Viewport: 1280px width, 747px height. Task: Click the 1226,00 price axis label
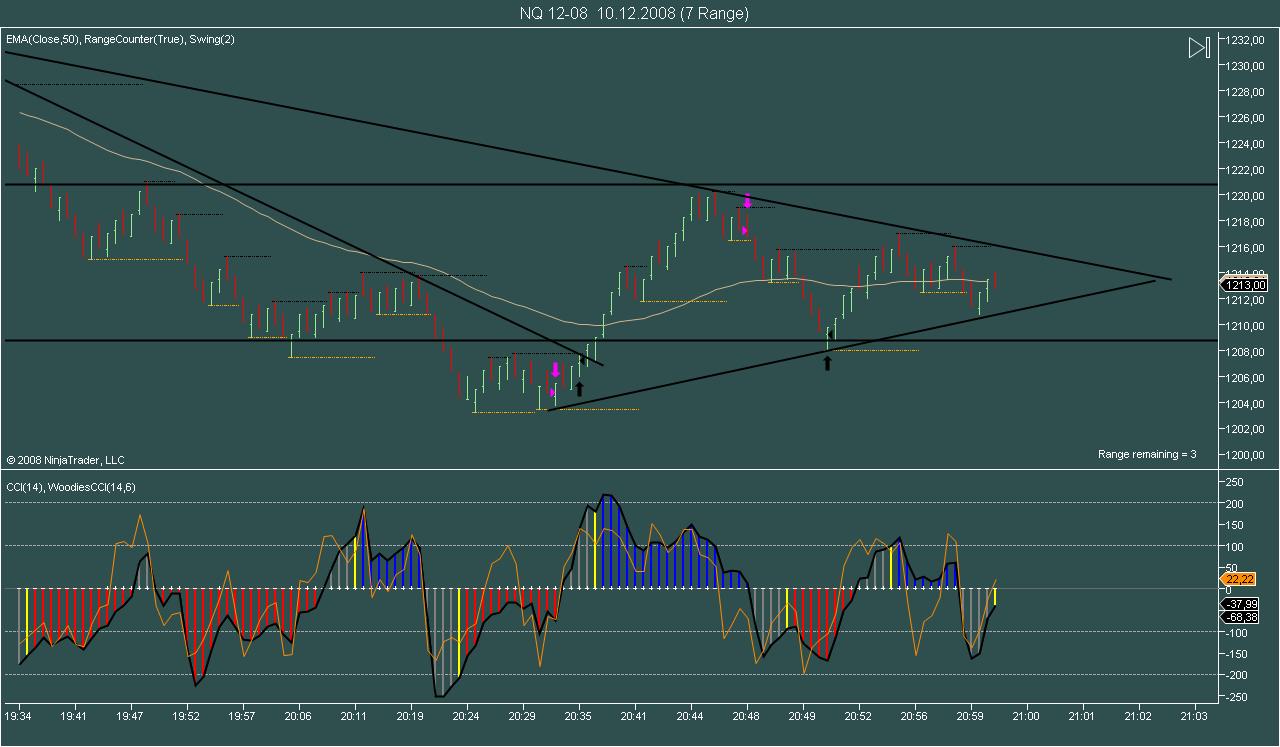click(1247, 118)
